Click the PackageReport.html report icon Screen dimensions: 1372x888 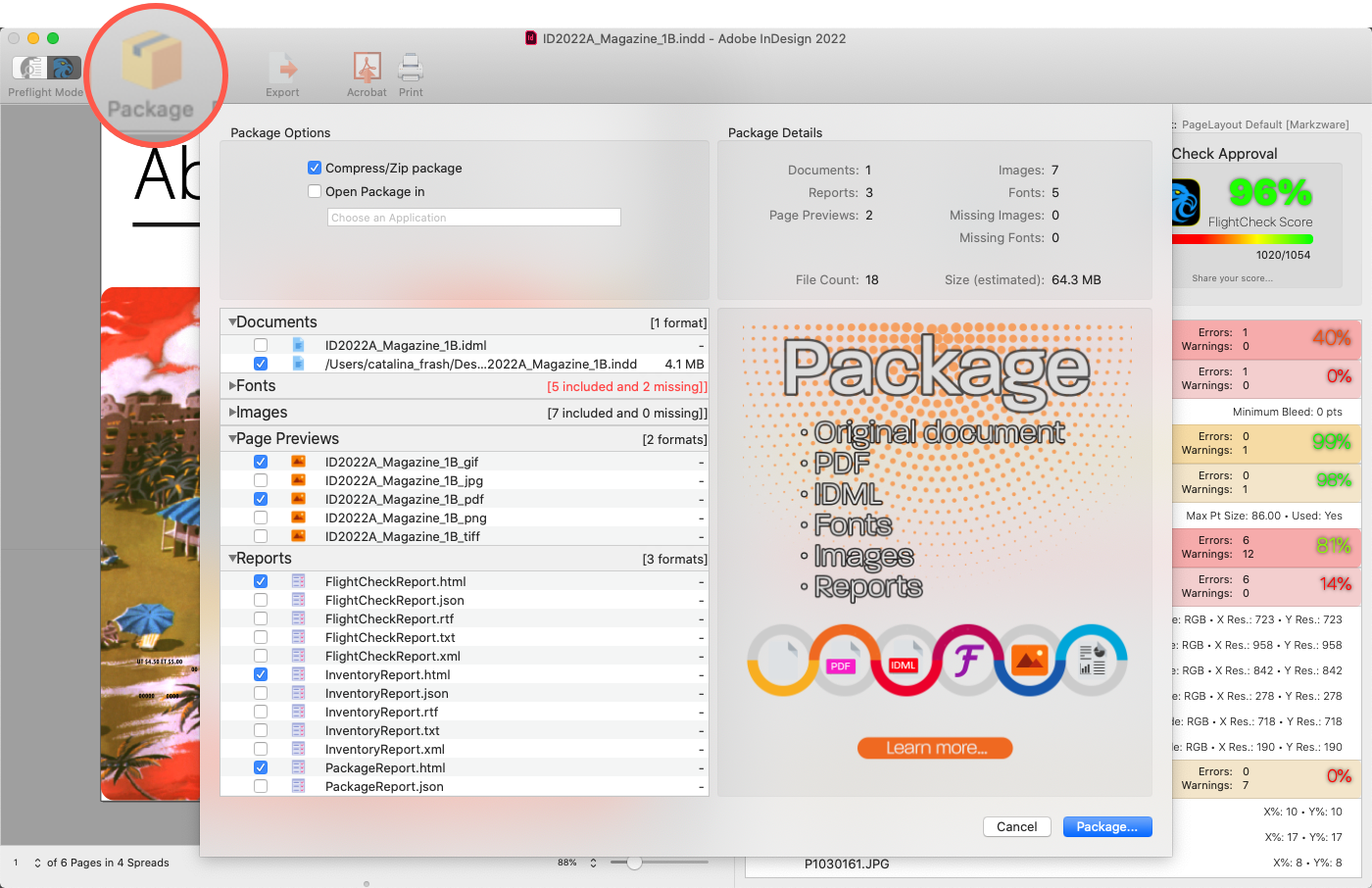pyautogui.click(x=299, y=767)
